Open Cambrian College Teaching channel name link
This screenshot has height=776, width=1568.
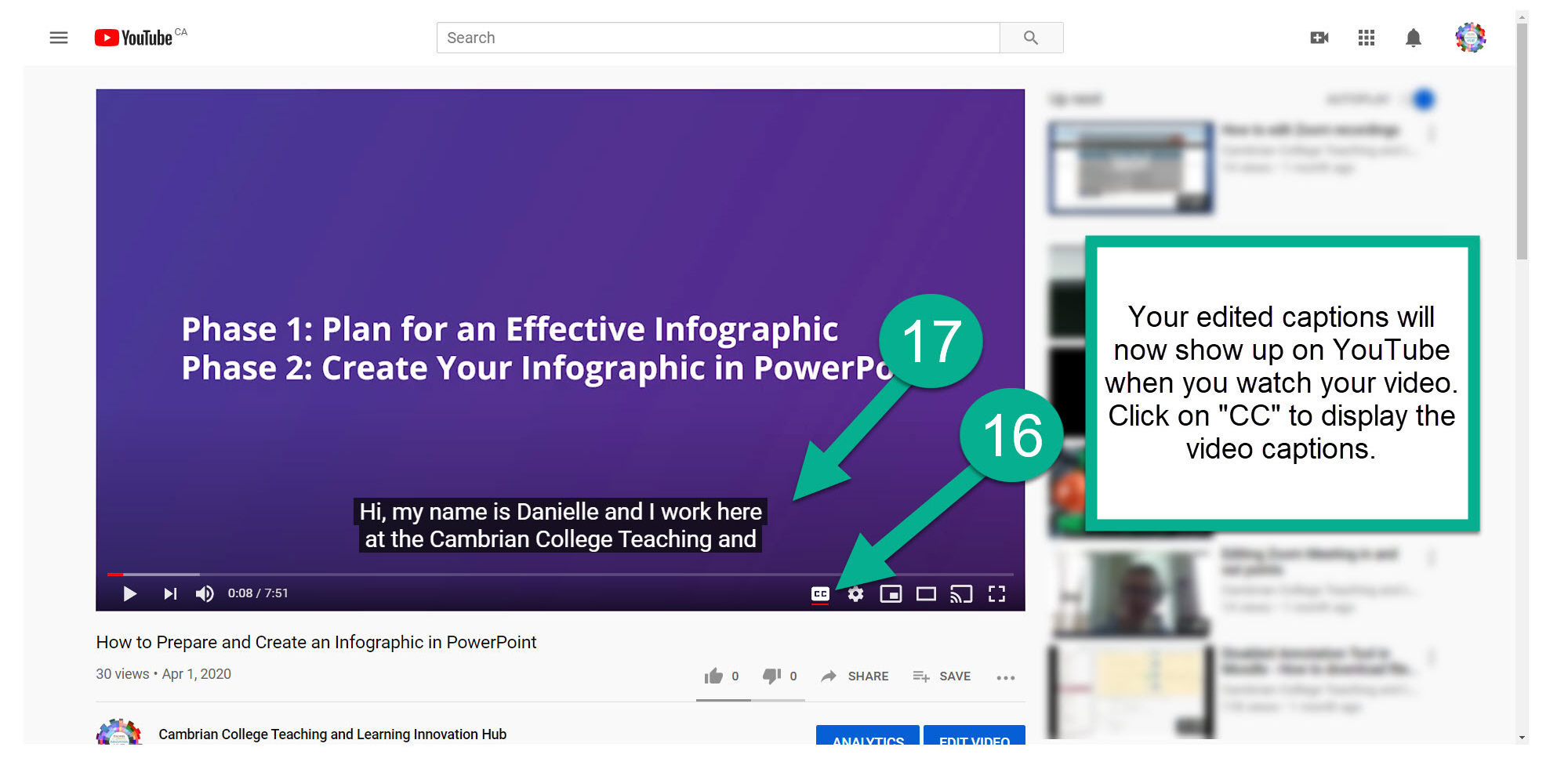[332, 734]
